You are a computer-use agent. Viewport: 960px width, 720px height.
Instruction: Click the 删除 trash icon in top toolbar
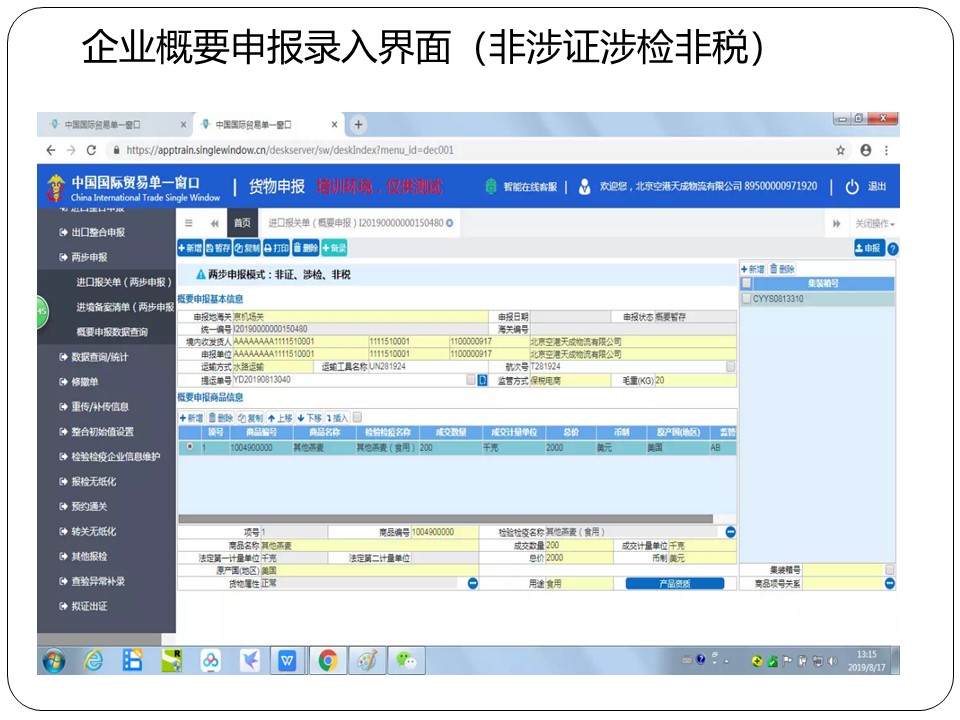305,248
